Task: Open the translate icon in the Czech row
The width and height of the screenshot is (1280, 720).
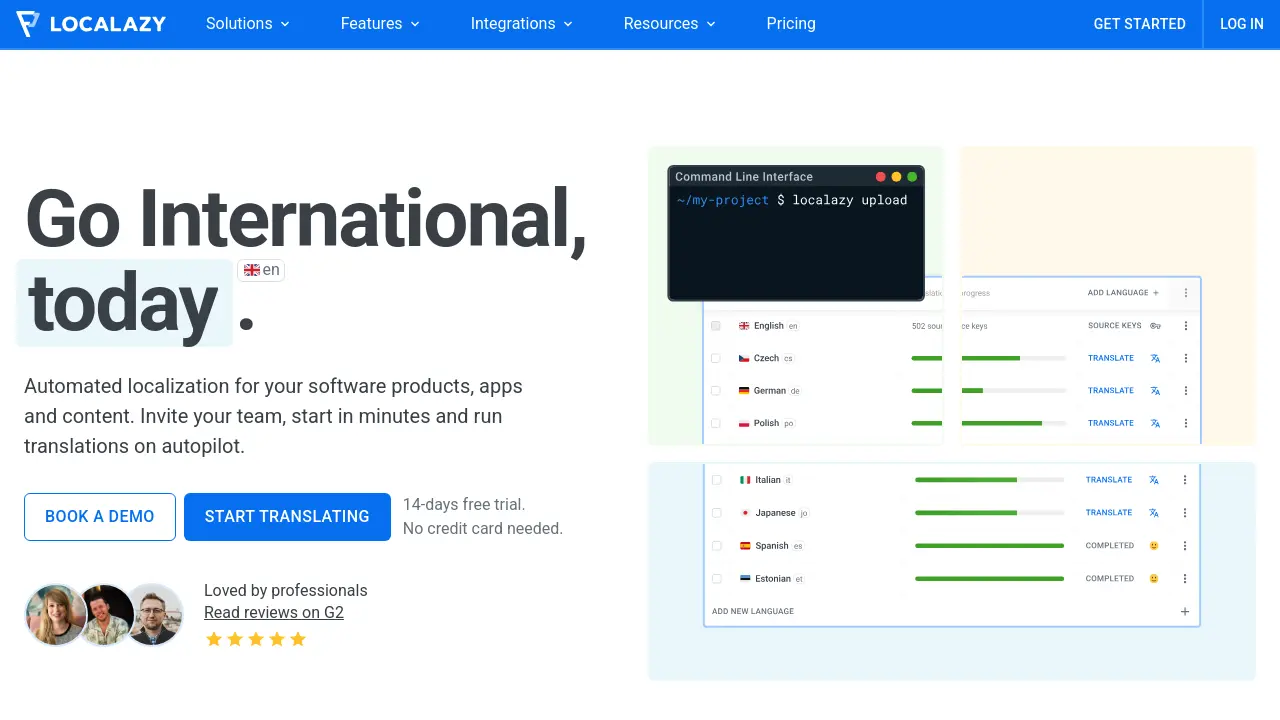Action: click(1155, 358)
